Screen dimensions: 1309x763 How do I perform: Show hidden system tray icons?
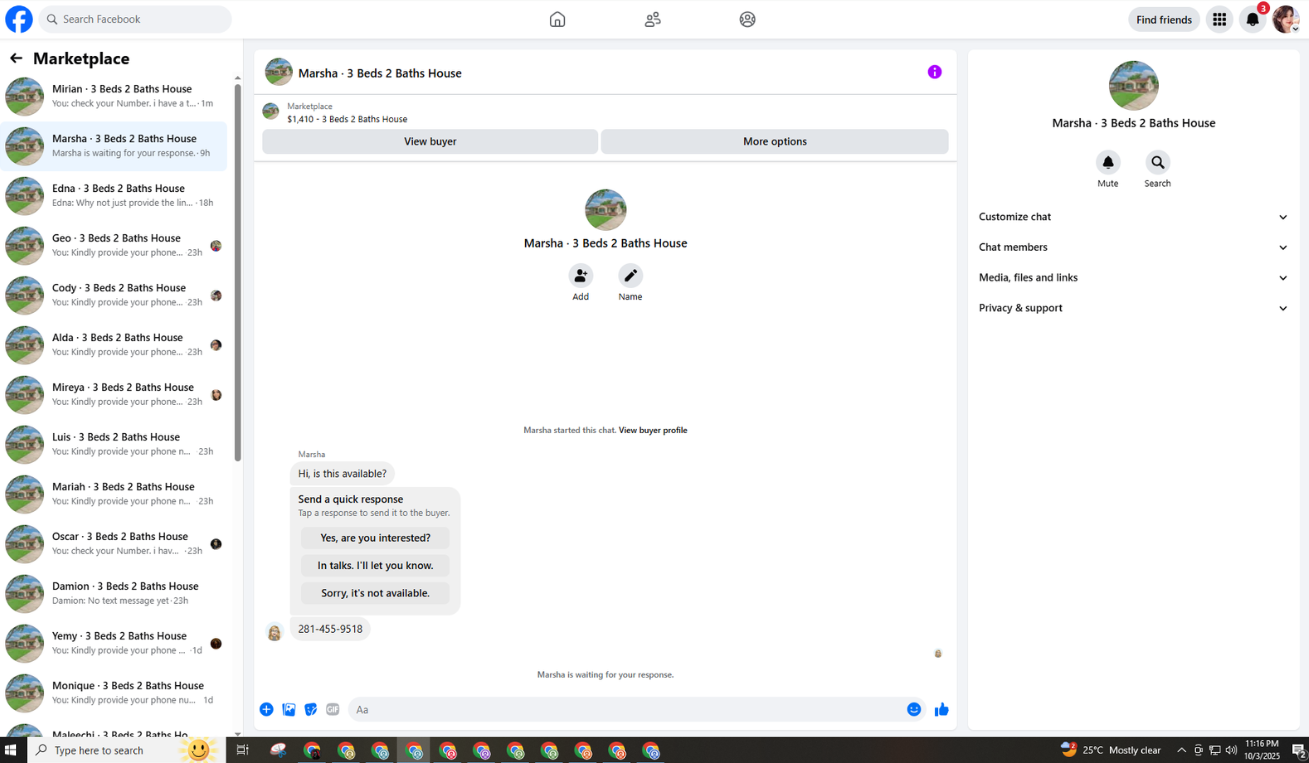point(1182,750)
